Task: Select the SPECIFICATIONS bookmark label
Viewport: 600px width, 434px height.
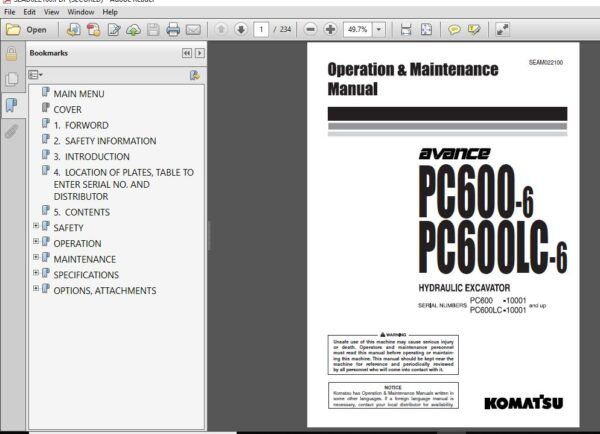Action: [86, 275]
